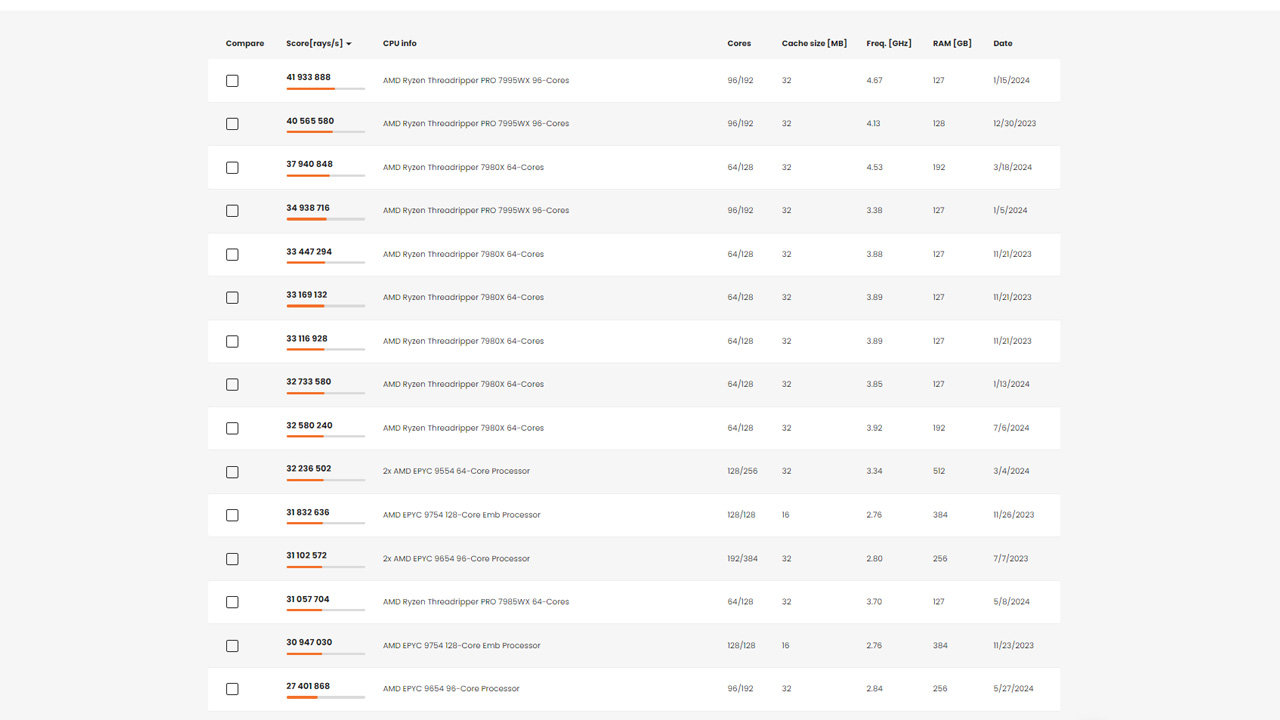
Task: Check compare box for score 31 832 636
Action: coord(232,516)
